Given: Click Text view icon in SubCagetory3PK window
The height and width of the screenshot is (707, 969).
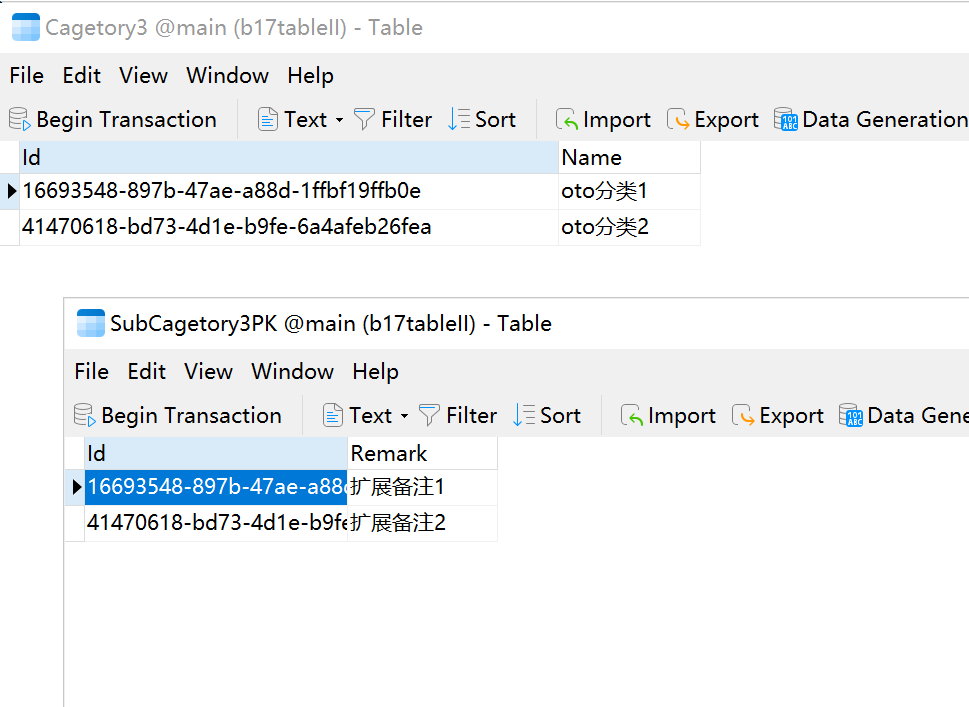Looking at the screenshot, I should [332, 415].
